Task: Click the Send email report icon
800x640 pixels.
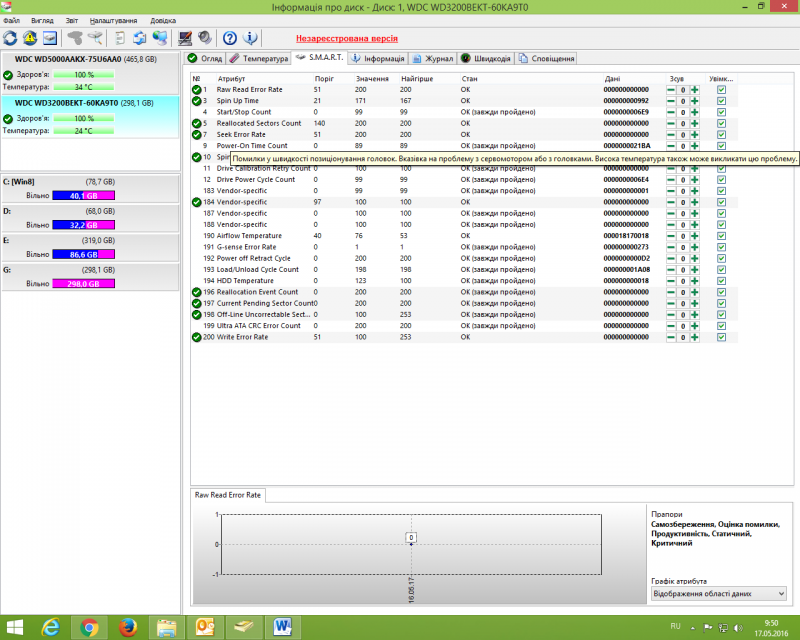Action: [x=140, y=38]
